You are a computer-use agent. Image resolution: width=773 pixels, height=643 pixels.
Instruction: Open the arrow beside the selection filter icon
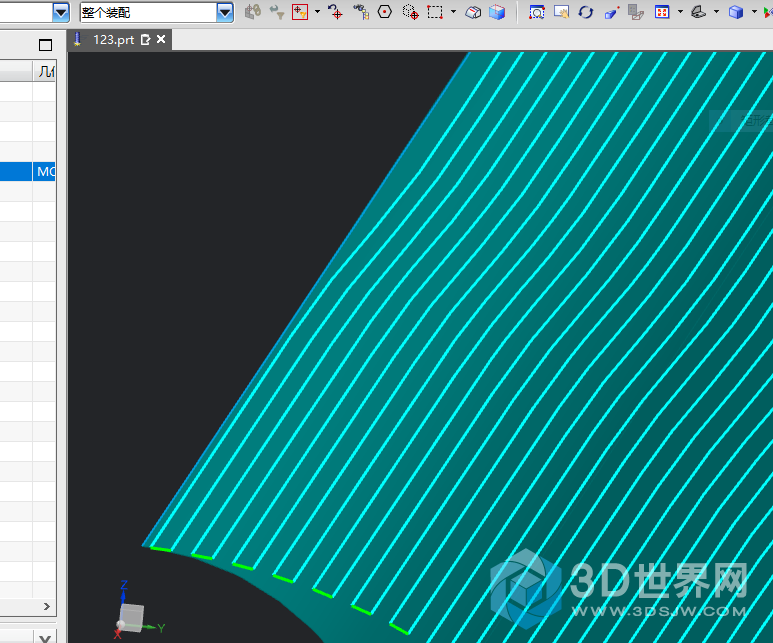(x=317, y=12)
